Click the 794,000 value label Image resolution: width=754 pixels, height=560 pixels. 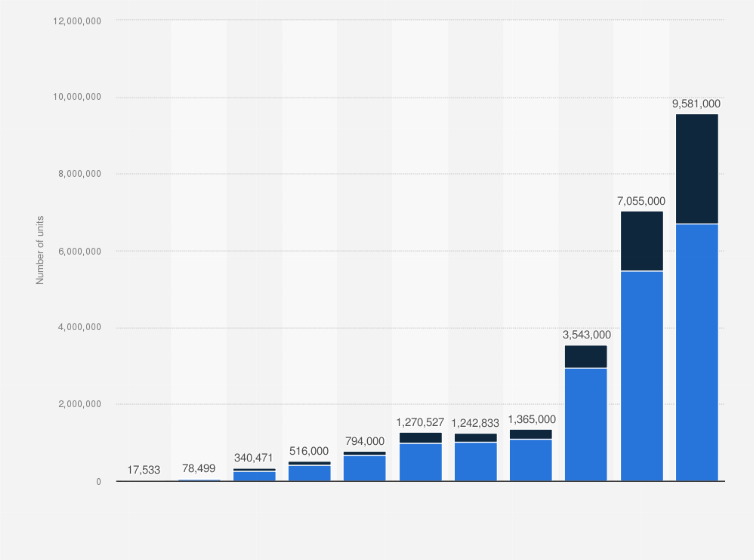[364, 441]
